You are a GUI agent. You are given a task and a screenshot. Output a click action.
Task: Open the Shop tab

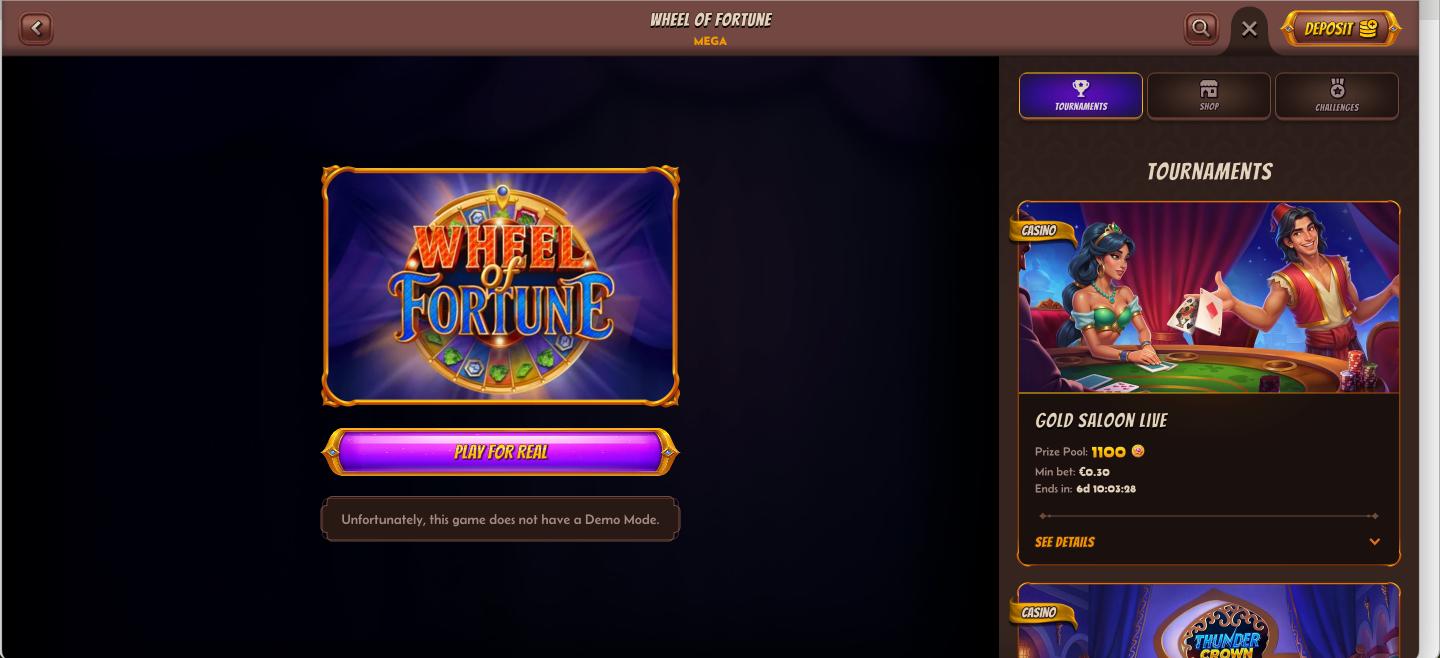click(x=1209, y=96)
